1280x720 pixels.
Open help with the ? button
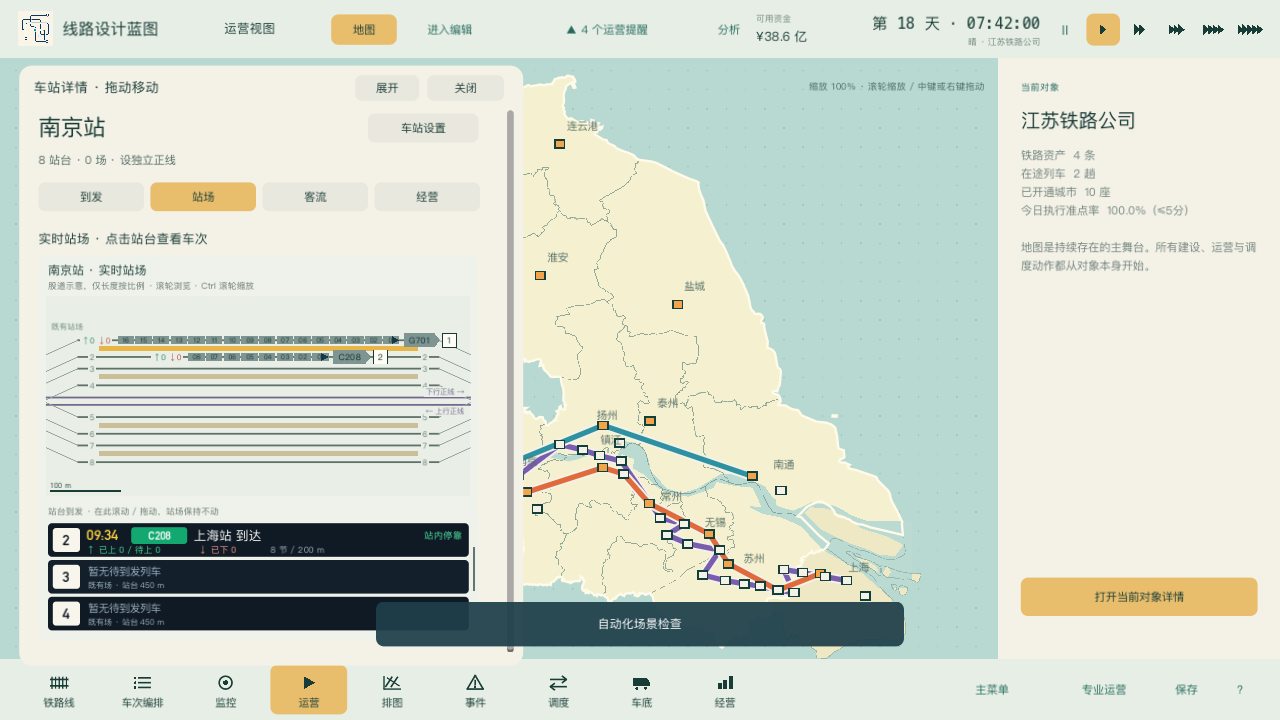[x=1240, y=690]
